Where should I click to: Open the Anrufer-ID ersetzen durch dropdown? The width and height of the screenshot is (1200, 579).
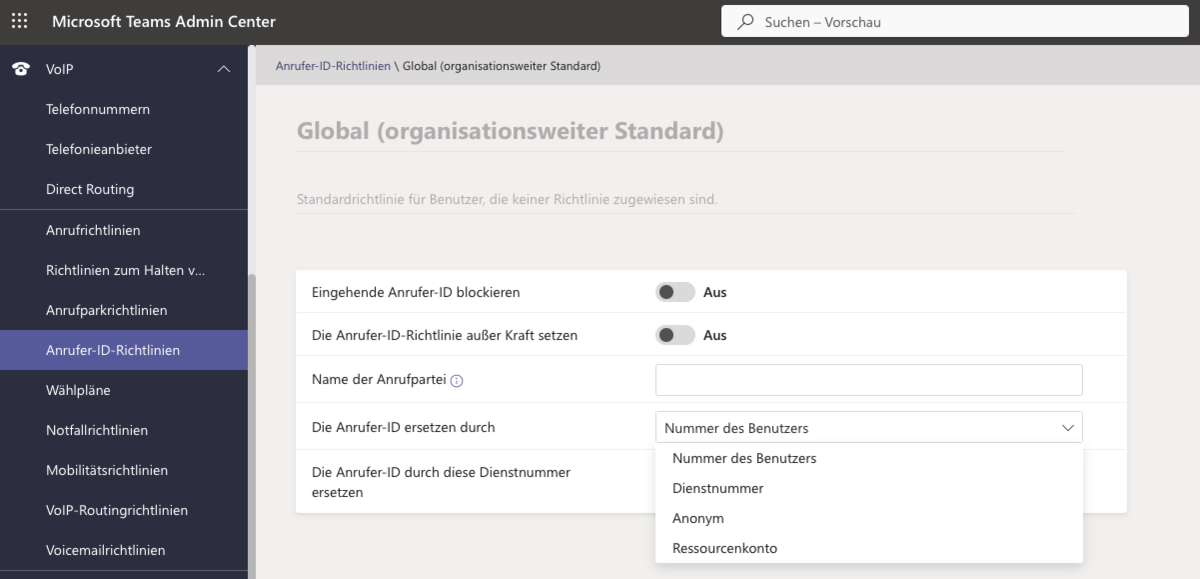point(868,428)
